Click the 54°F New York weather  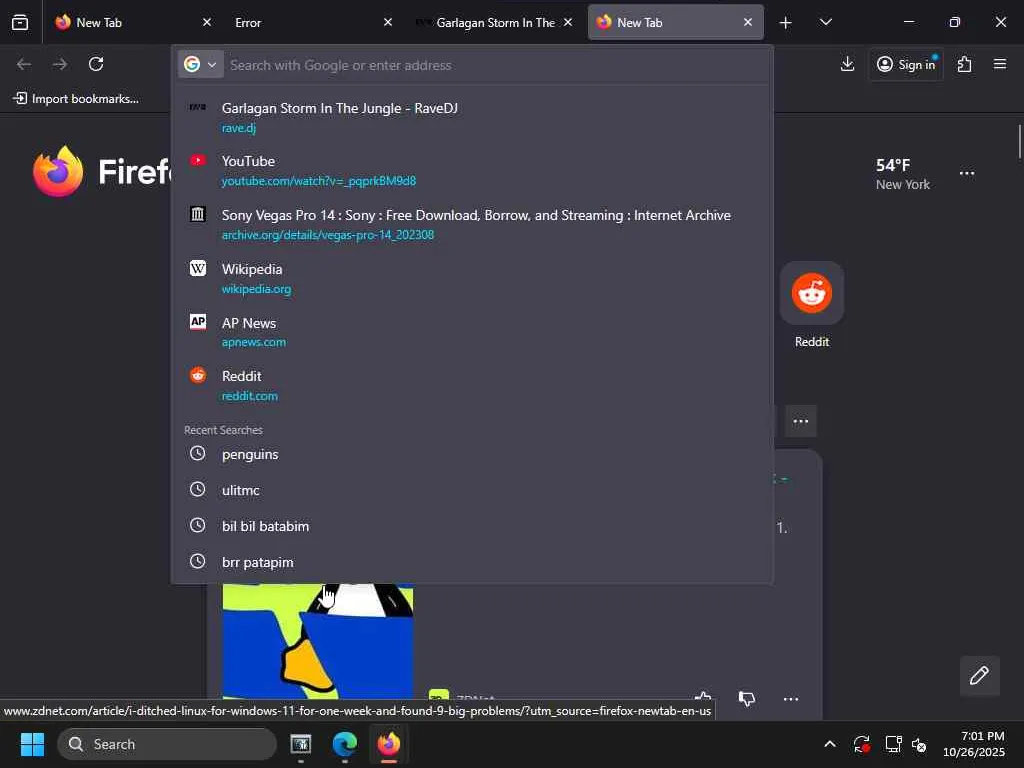(903, 174)
